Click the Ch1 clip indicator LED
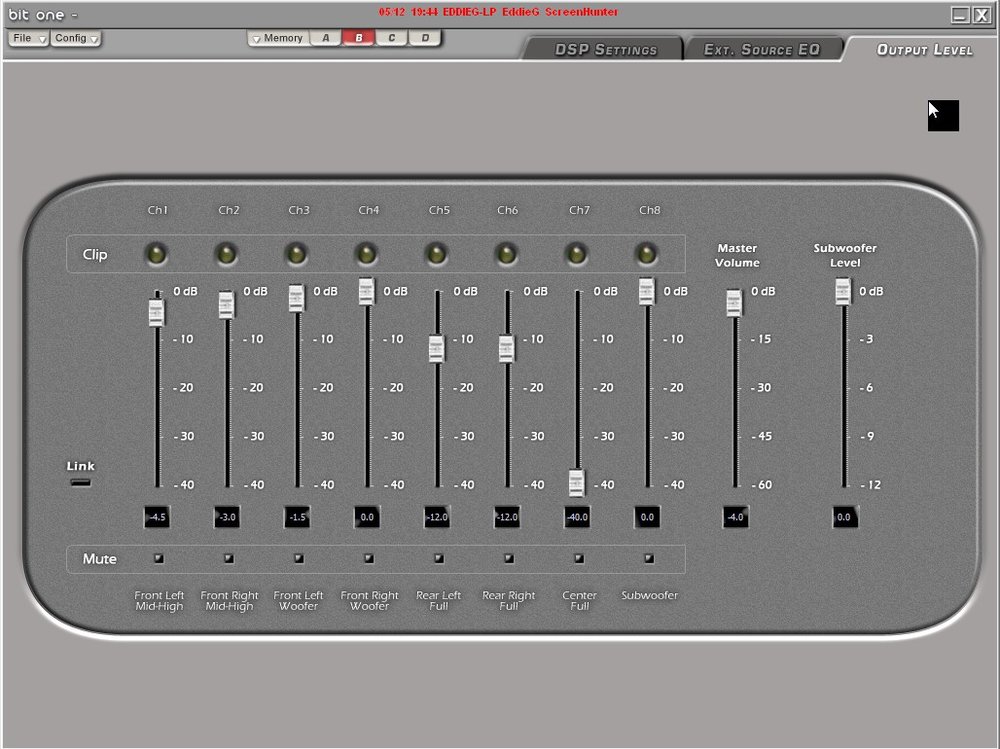This screenshot has width=1000, height=749. 156,255
